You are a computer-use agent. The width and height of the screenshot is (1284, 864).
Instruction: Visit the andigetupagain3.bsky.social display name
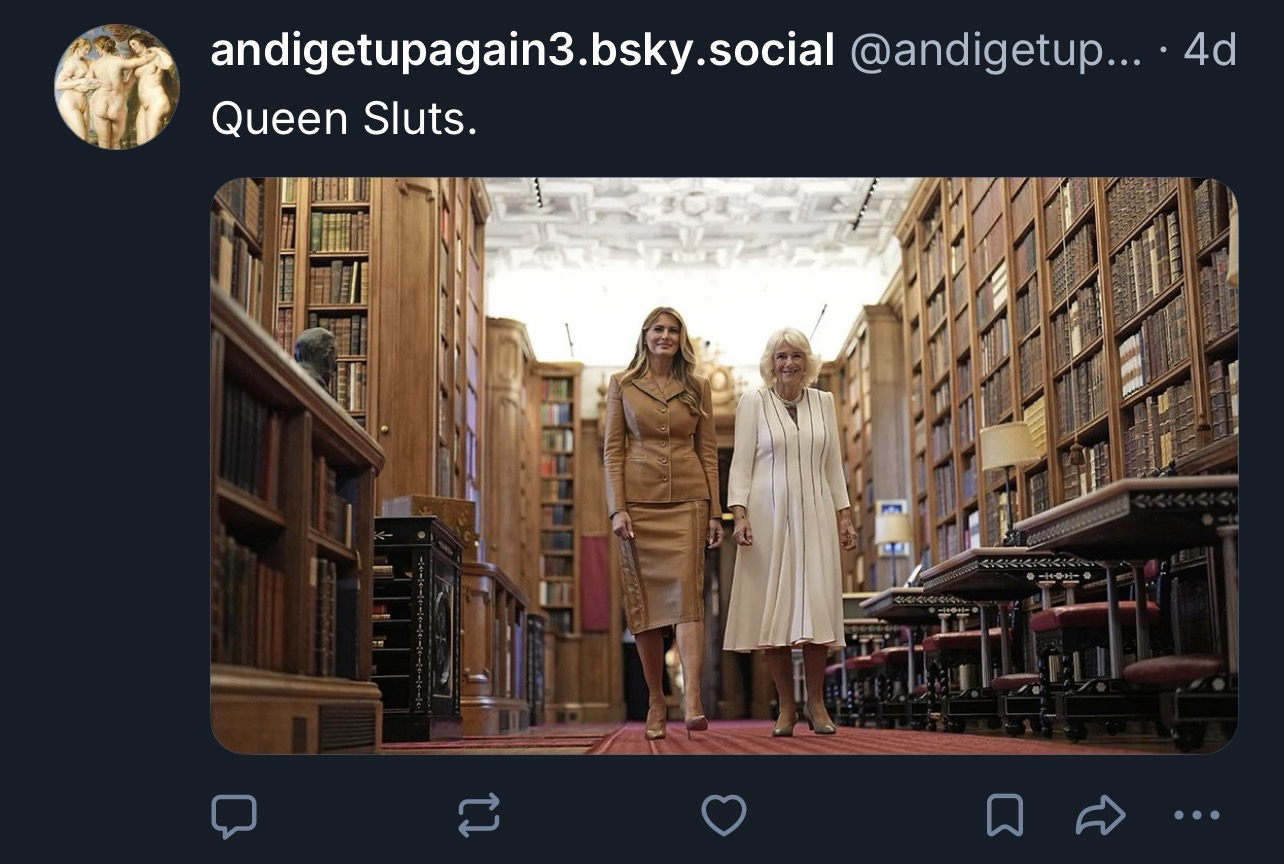tap(522, 50)
